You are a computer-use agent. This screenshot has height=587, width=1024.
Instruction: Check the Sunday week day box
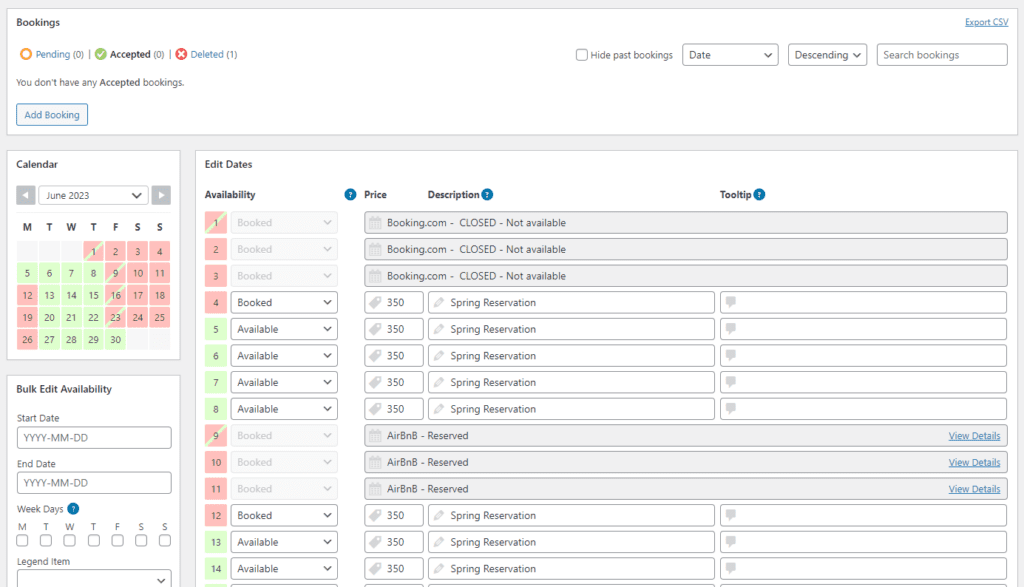165,541
